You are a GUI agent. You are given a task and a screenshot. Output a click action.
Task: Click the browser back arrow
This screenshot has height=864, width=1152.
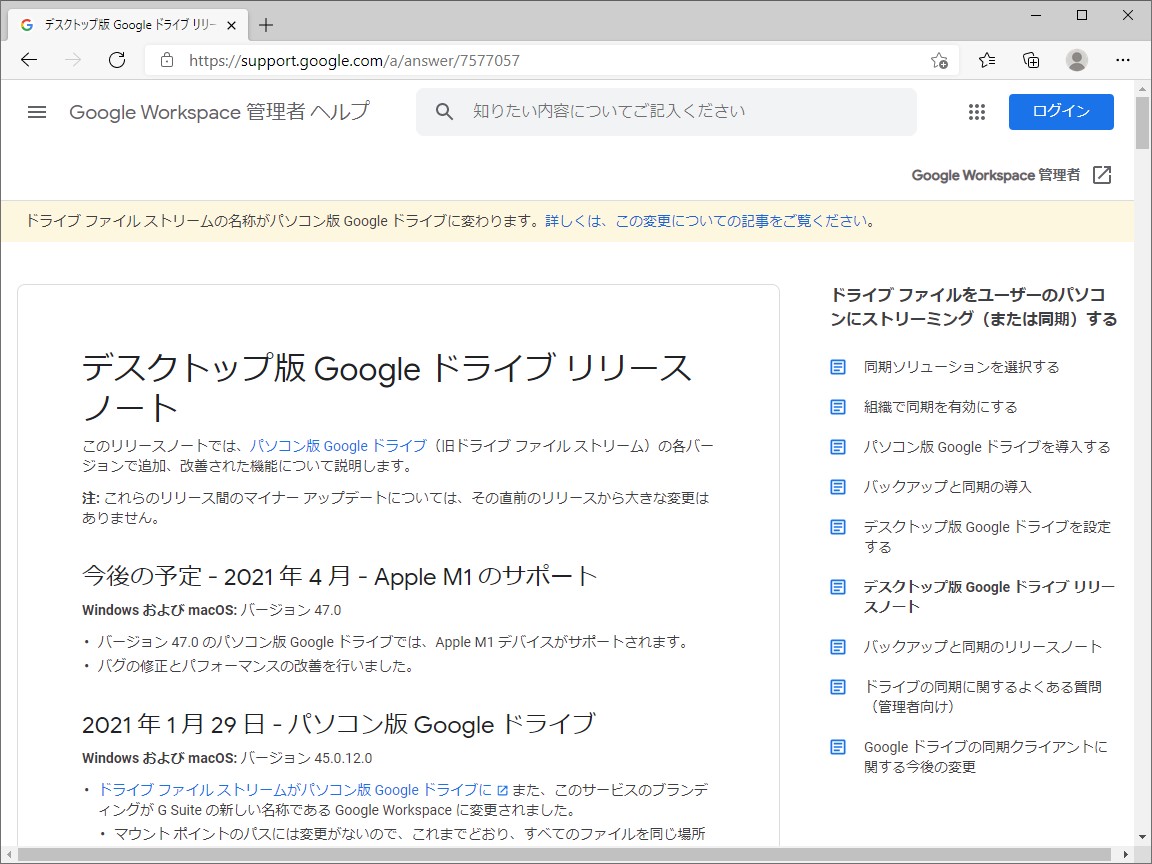[28, 59]
